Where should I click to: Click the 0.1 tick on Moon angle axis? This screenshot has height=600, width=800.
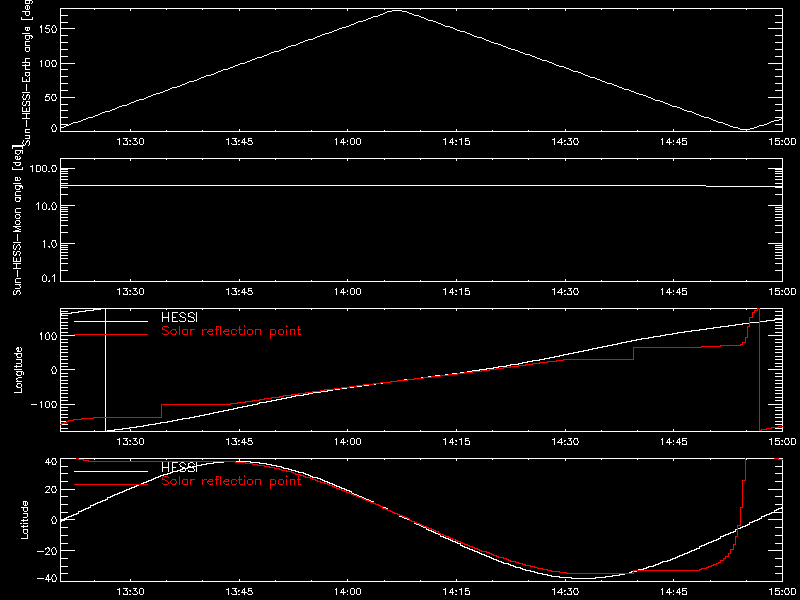(x=48, y=279)
